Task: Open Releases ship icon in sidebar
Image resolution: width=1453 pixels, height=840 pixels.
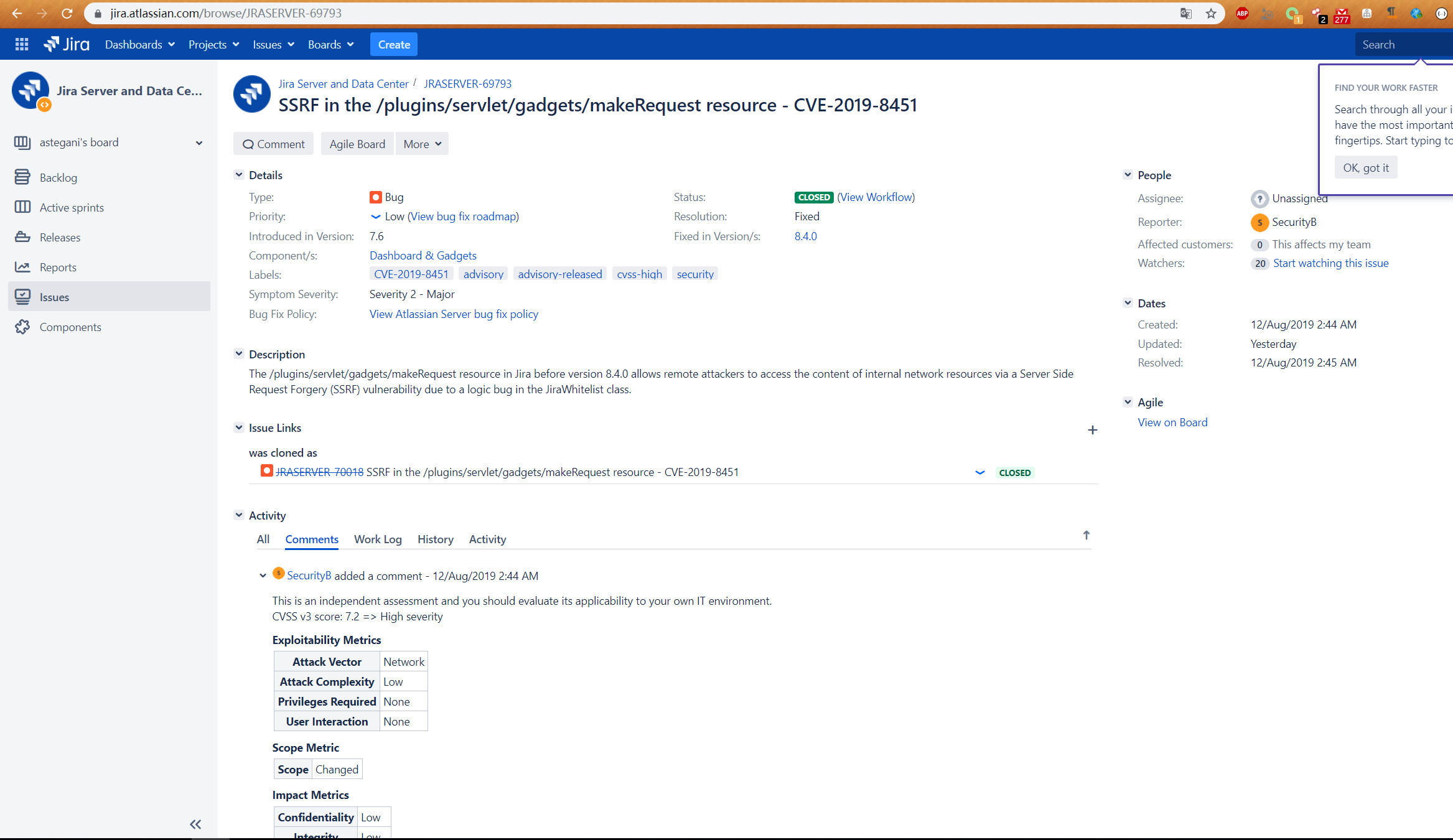Action: 22,237
